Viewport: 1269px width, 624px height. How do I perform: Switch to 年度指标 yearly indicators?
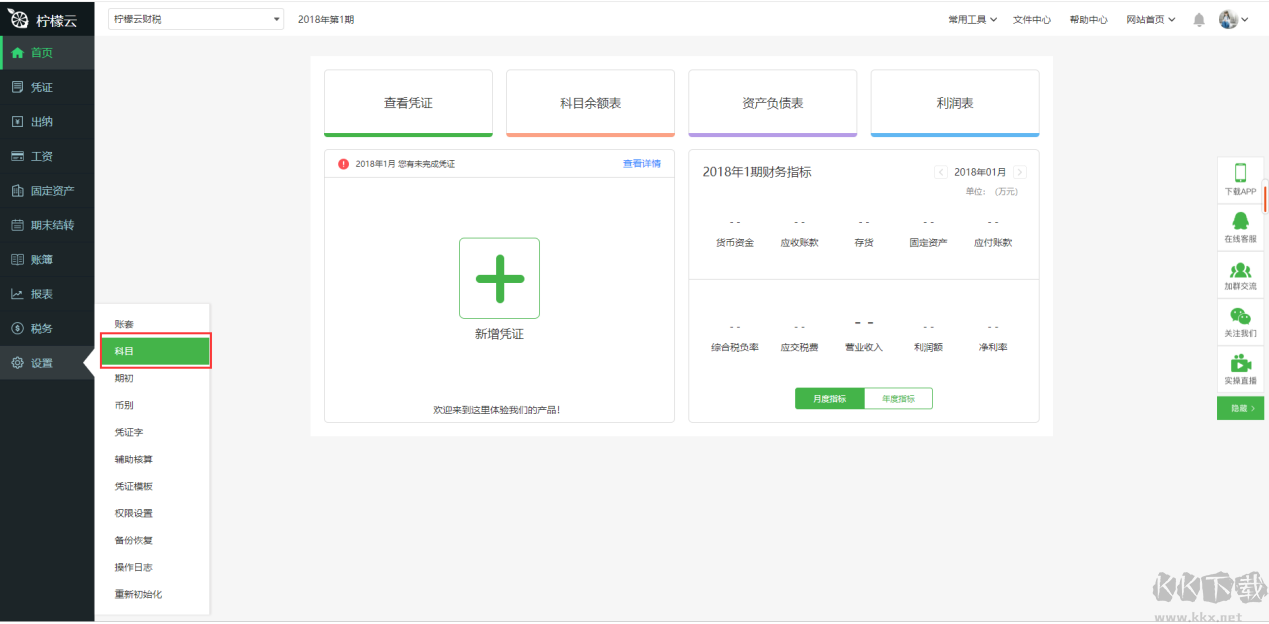tap(898, 399)
